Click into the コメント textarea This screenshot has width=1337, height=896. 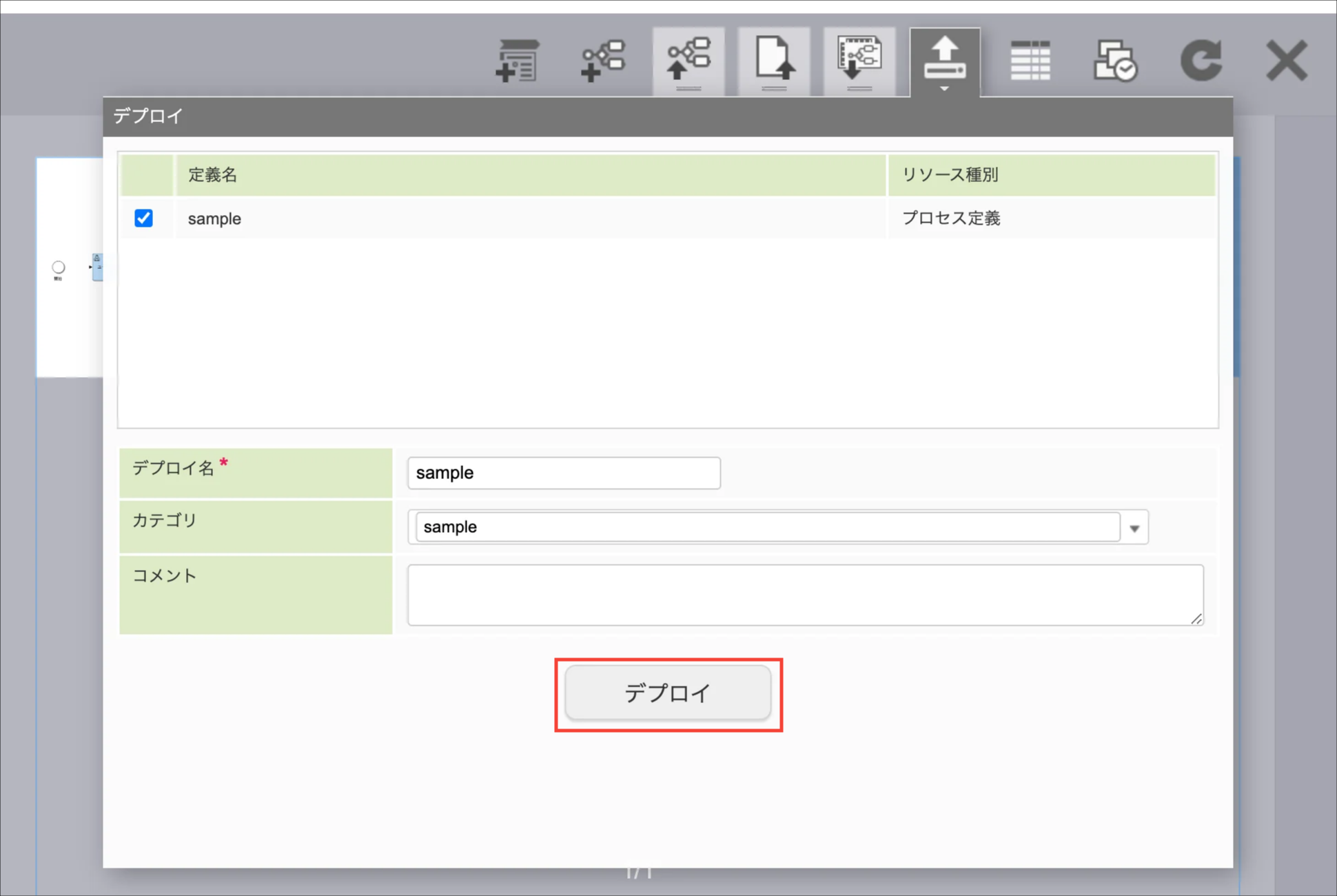805,595
